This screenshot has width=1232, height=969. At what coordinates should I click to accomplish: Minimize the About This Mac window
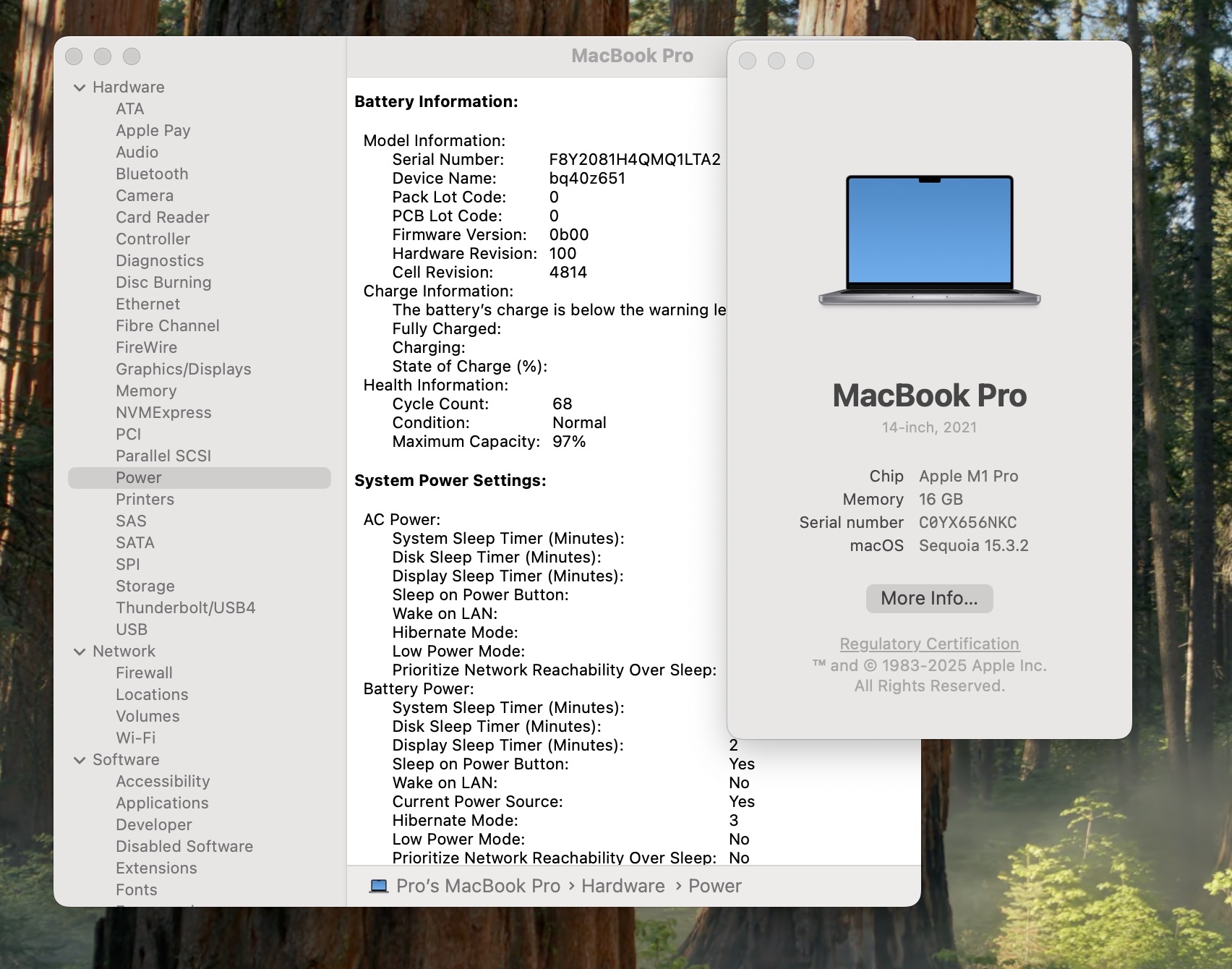777,61
